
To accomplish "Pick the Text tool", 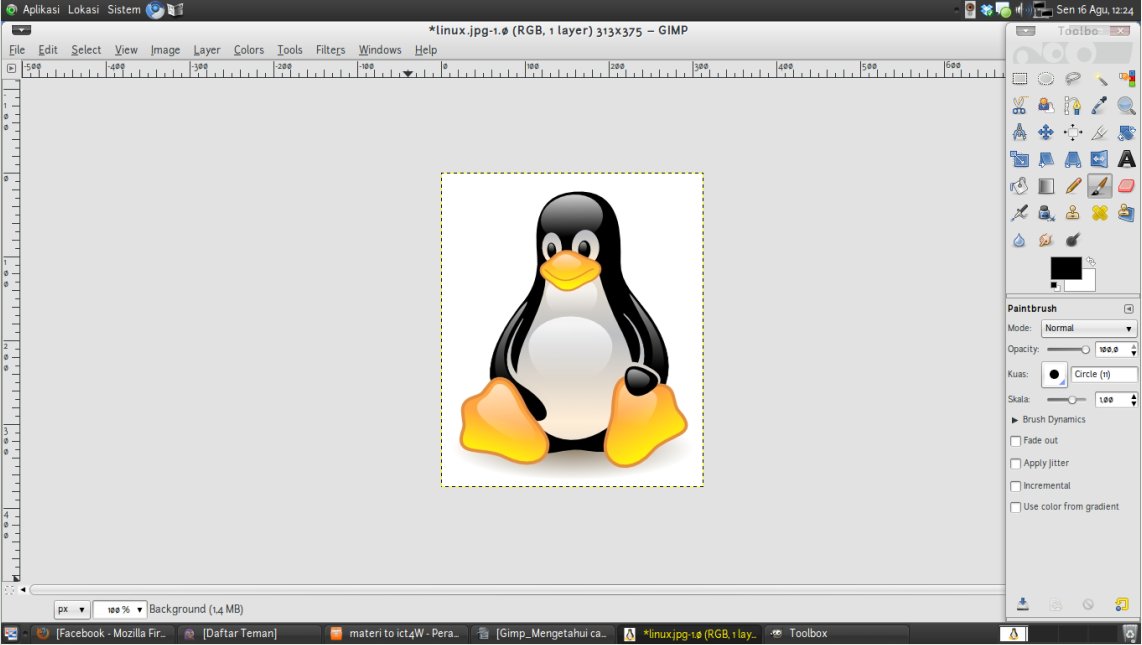I will 1126,159.
